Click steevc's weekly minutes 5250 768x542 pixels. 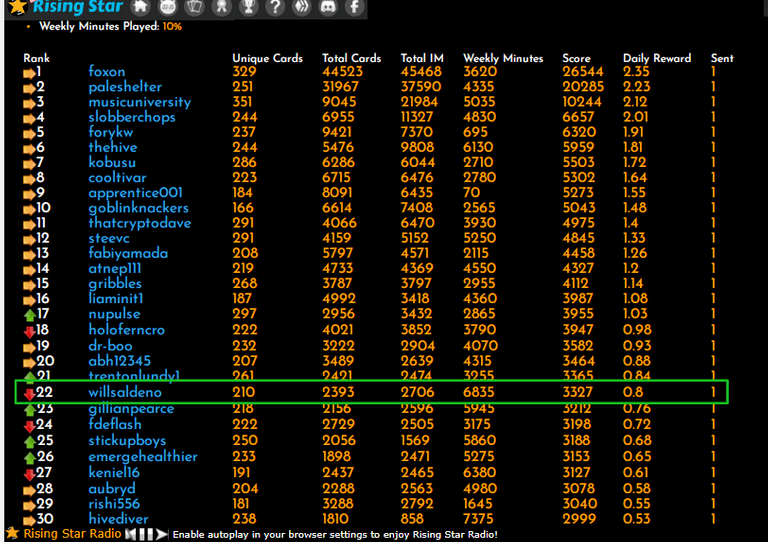pyautogui.click(x=480, y=238)
